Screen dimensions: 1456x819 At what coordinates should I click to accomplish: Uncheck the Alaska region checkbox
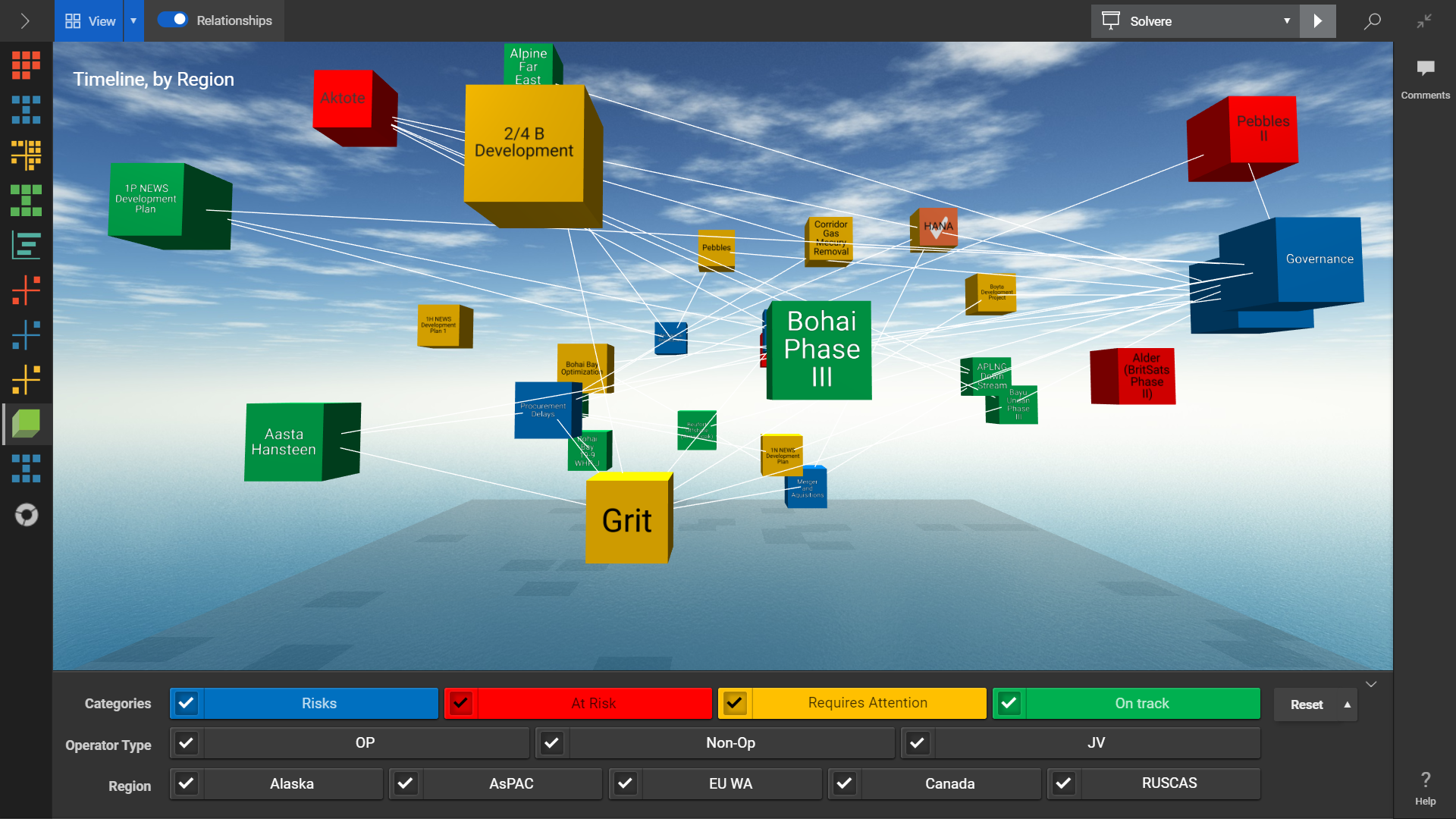tap(187, 783)
